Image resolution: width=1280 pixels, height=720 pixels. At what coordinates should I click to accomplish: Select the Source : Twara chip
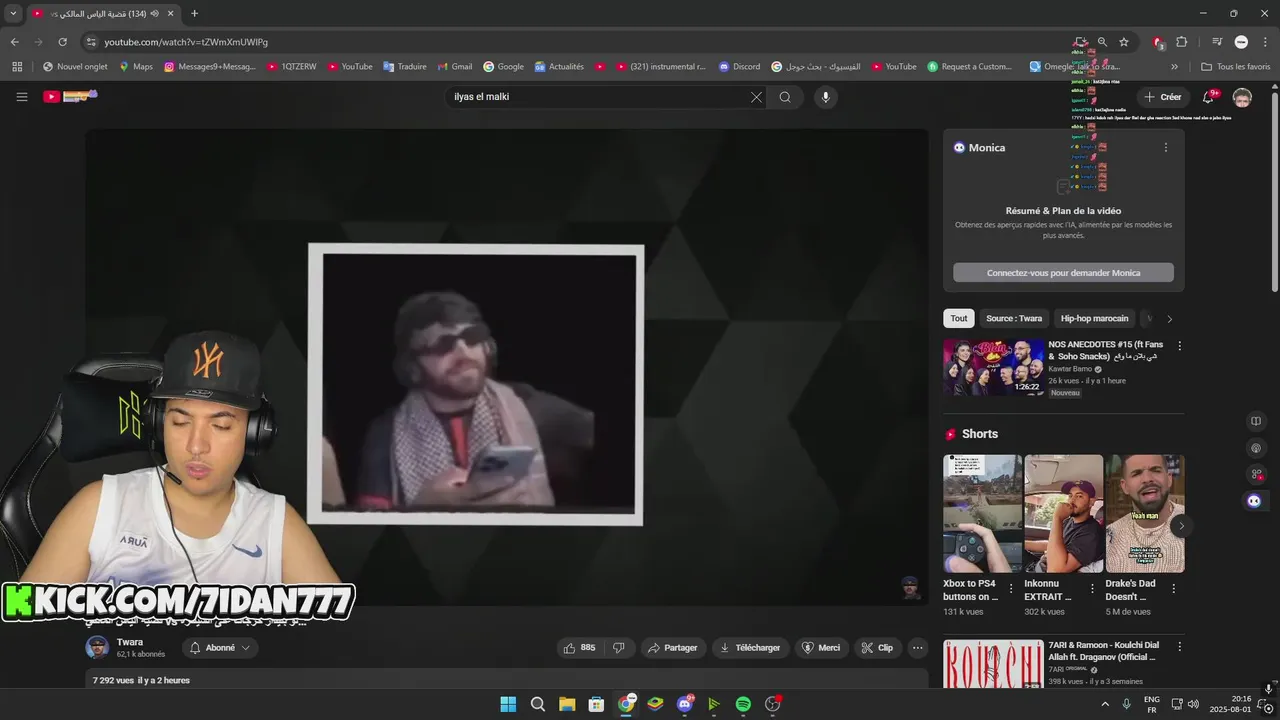(x=1014, y=318)
